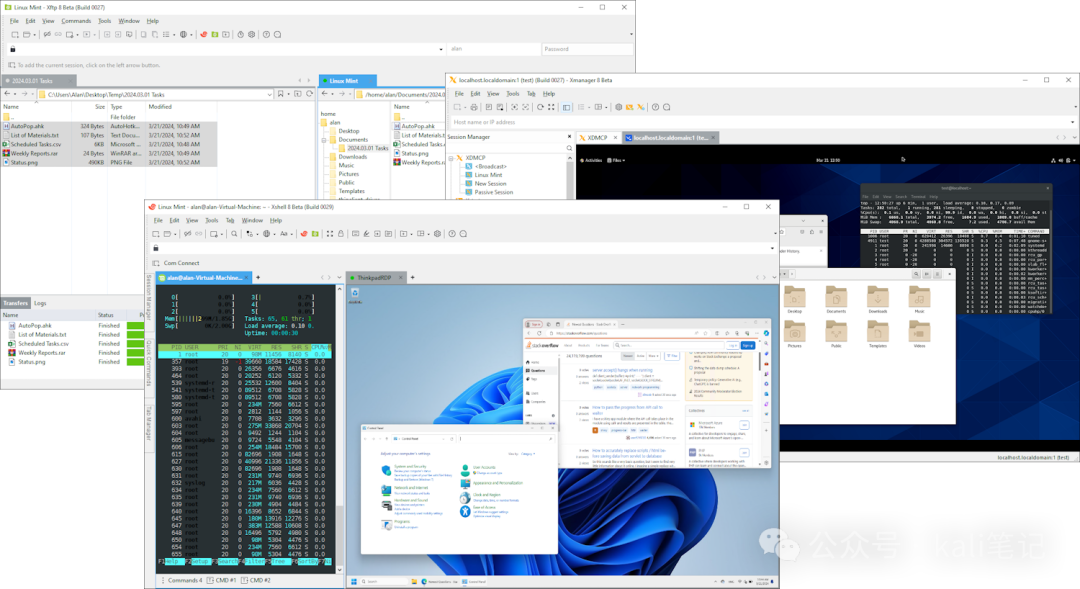Click the back arrow in Xftp local pane

click(8, 94)
